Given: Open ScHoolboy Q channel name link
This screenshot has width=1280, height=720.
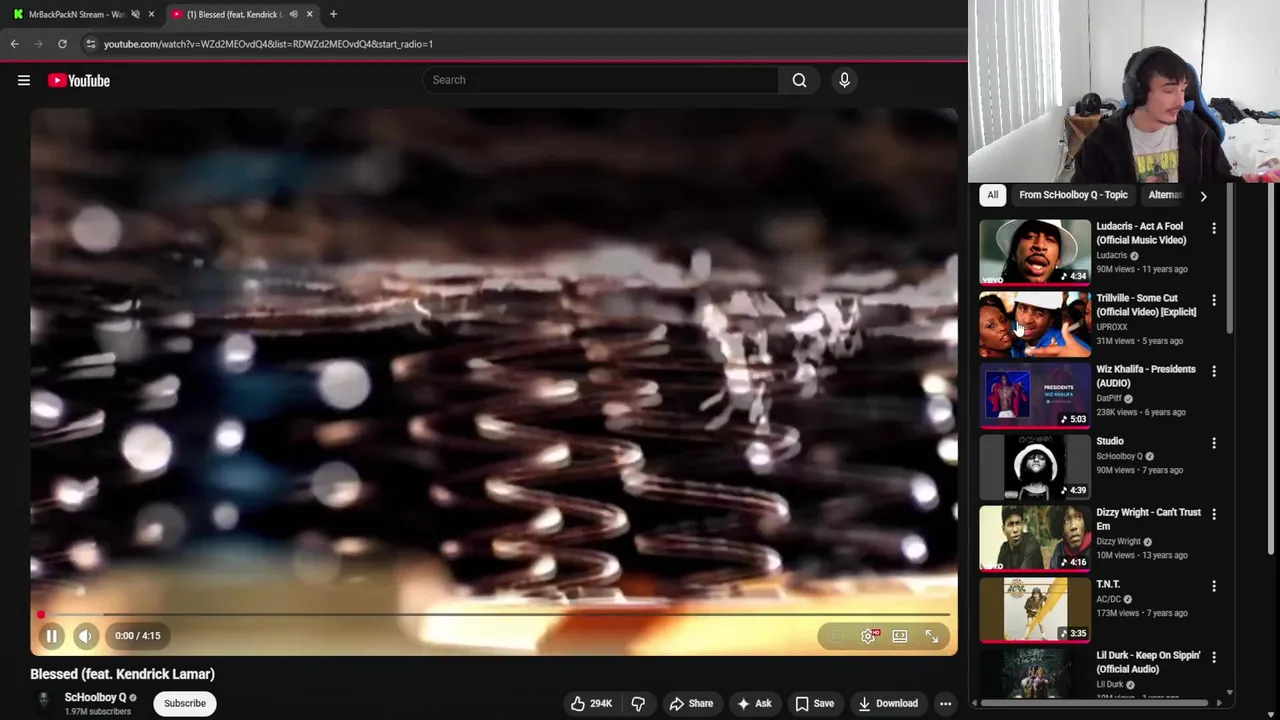Looking at the screenshot, I should pos(96,697).
